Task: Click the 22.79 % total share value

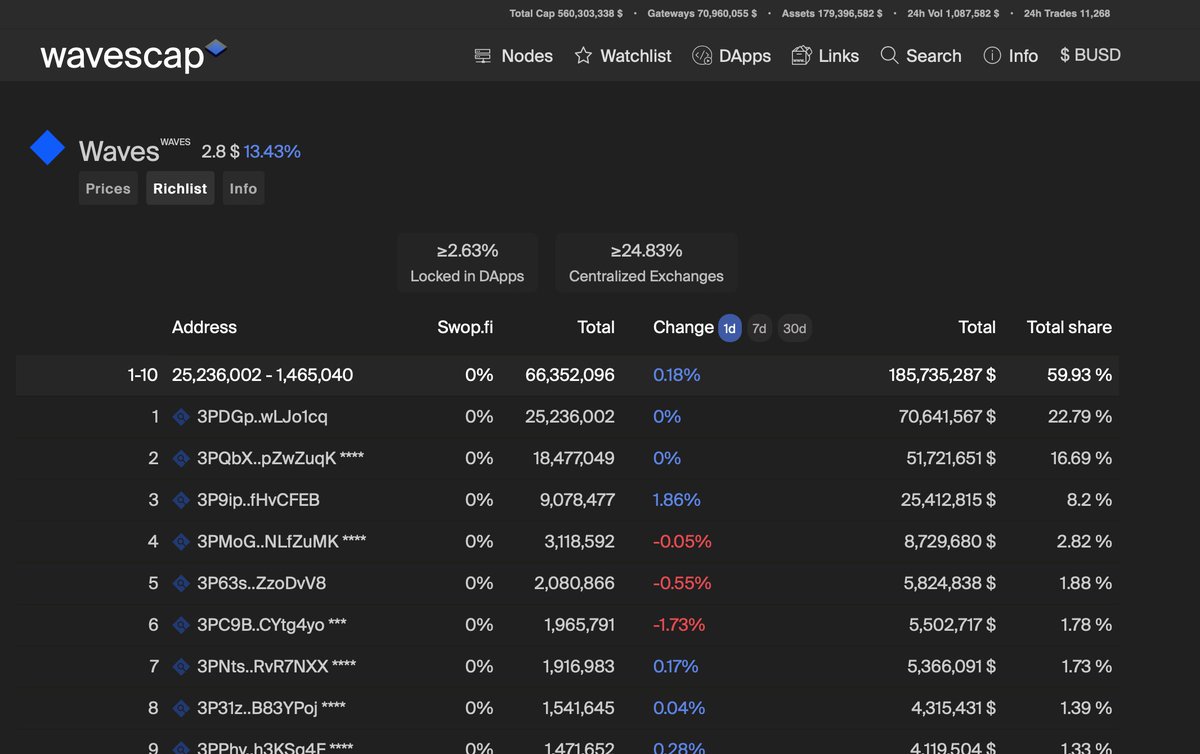Action: point(1080,417)
